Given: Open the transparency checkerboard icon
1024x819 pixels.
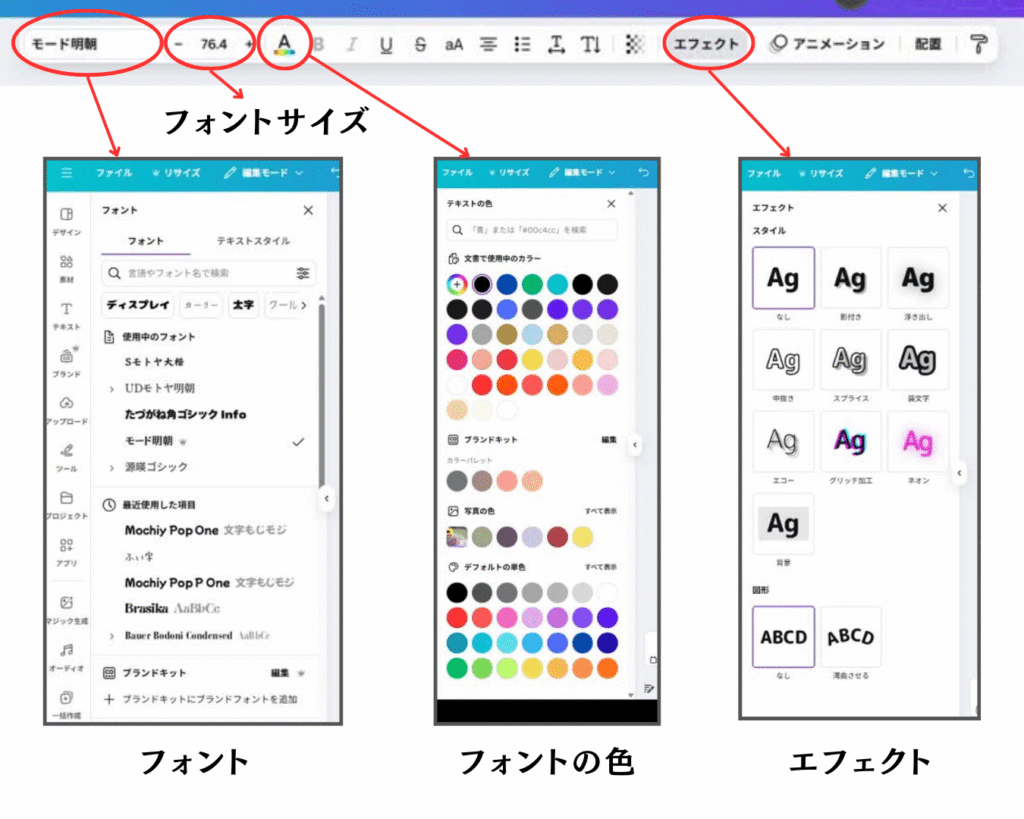Looking at the screenshot, I should coord(634,44).
